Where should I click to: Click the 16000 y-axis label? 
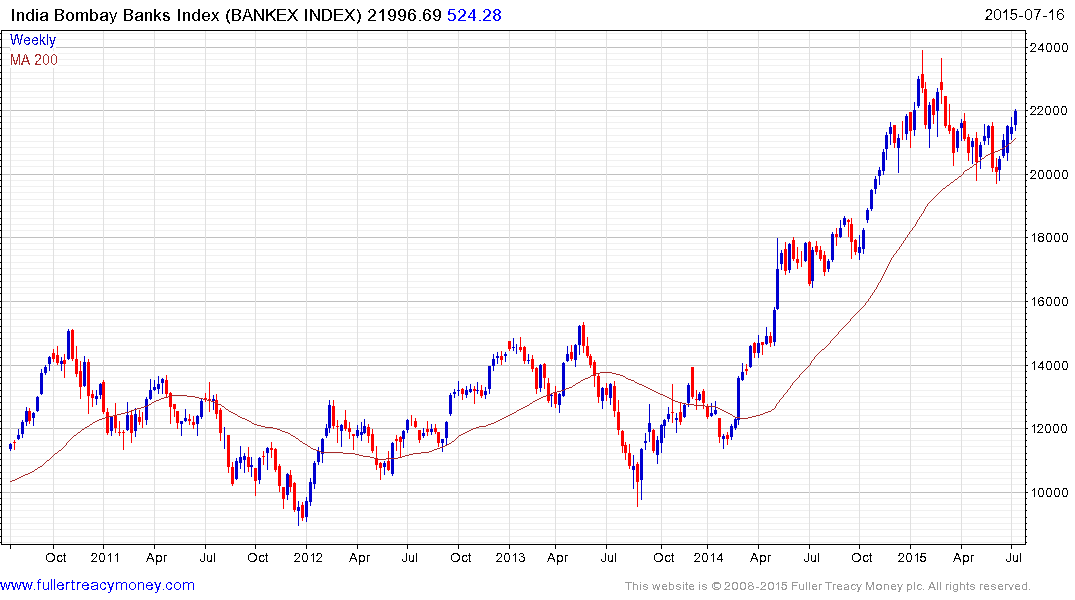[1048, 301]
